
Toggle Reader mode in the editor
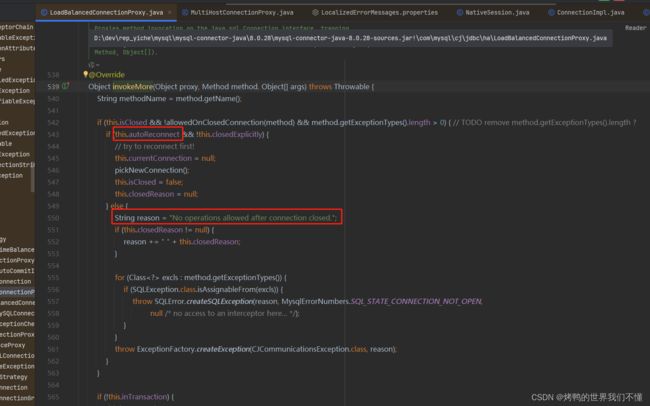pyautogui.click(x=635, y=28)
